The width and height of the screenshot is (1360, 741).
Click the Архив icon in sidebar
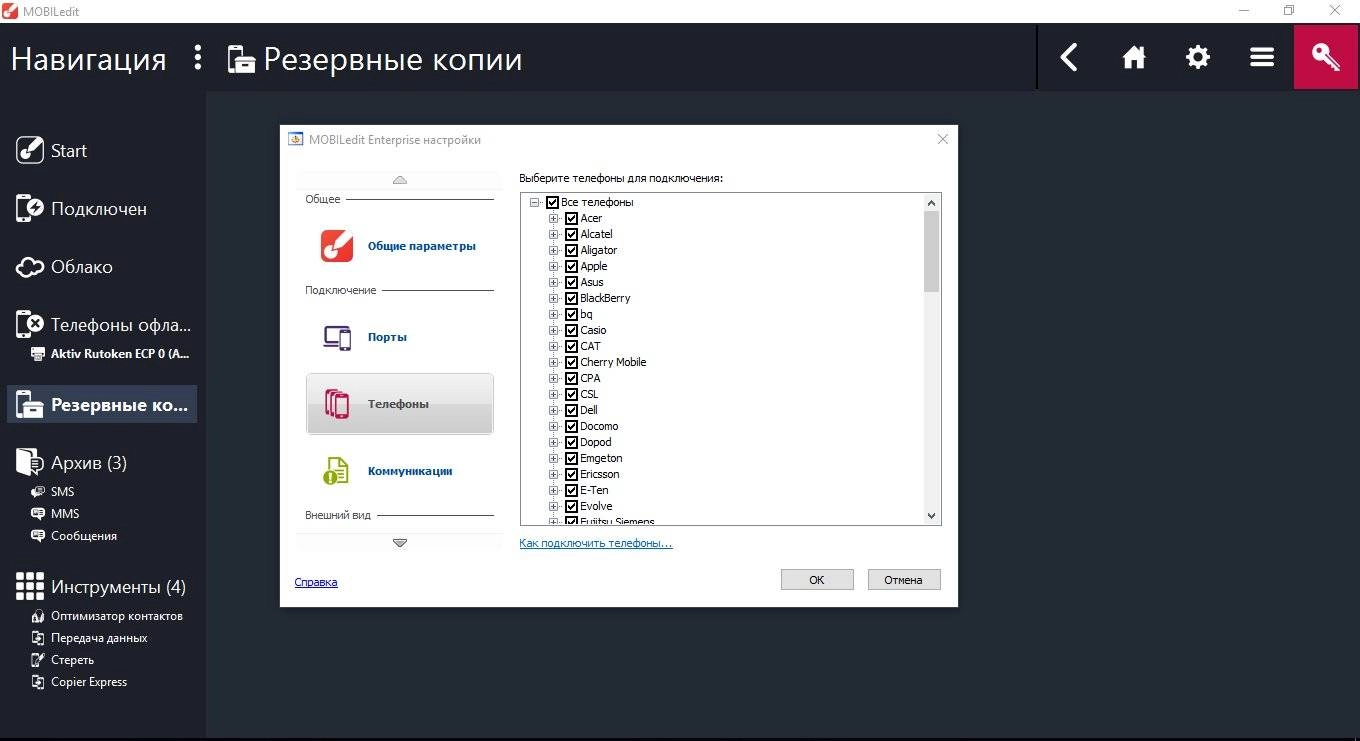tap(30, 462)
